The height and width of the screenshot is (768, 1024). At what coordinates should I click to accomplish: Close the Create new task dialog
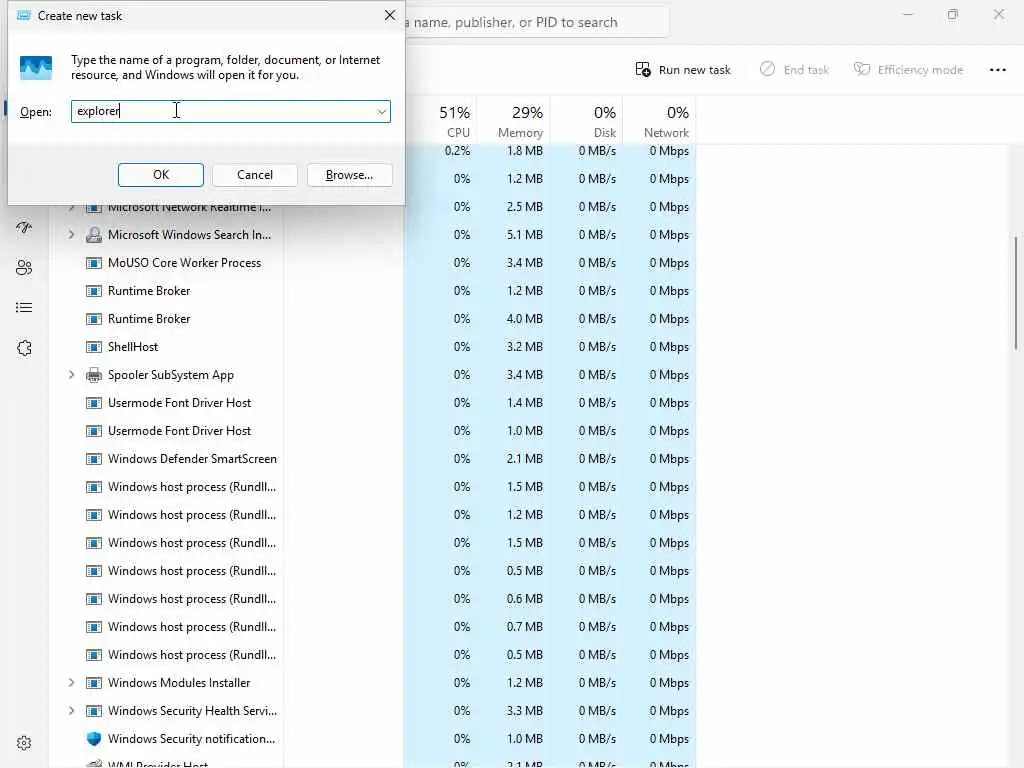tap(390, 15)
